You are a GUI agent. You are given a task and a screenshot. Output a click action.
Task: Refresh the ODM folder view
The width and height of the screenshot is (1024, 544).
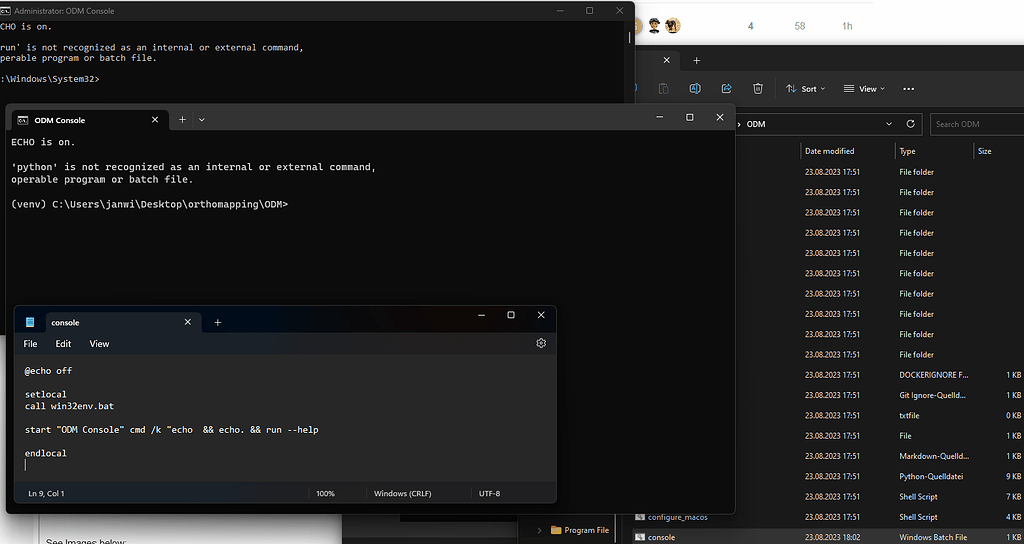click(x=910, y=124)
